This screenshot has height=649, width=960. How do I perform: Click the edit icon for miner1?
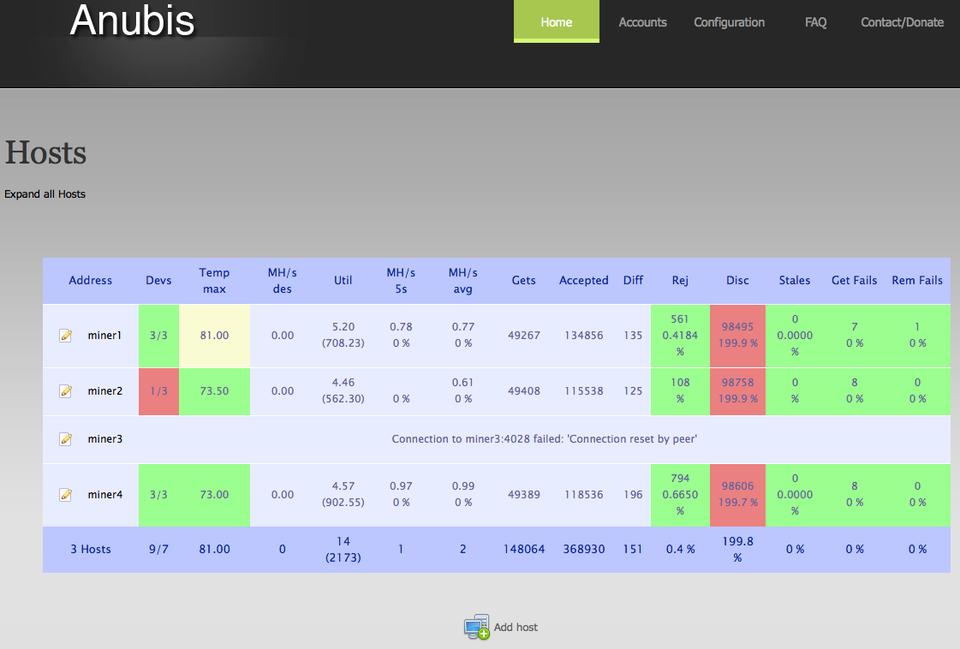click(x=66, y=336)
